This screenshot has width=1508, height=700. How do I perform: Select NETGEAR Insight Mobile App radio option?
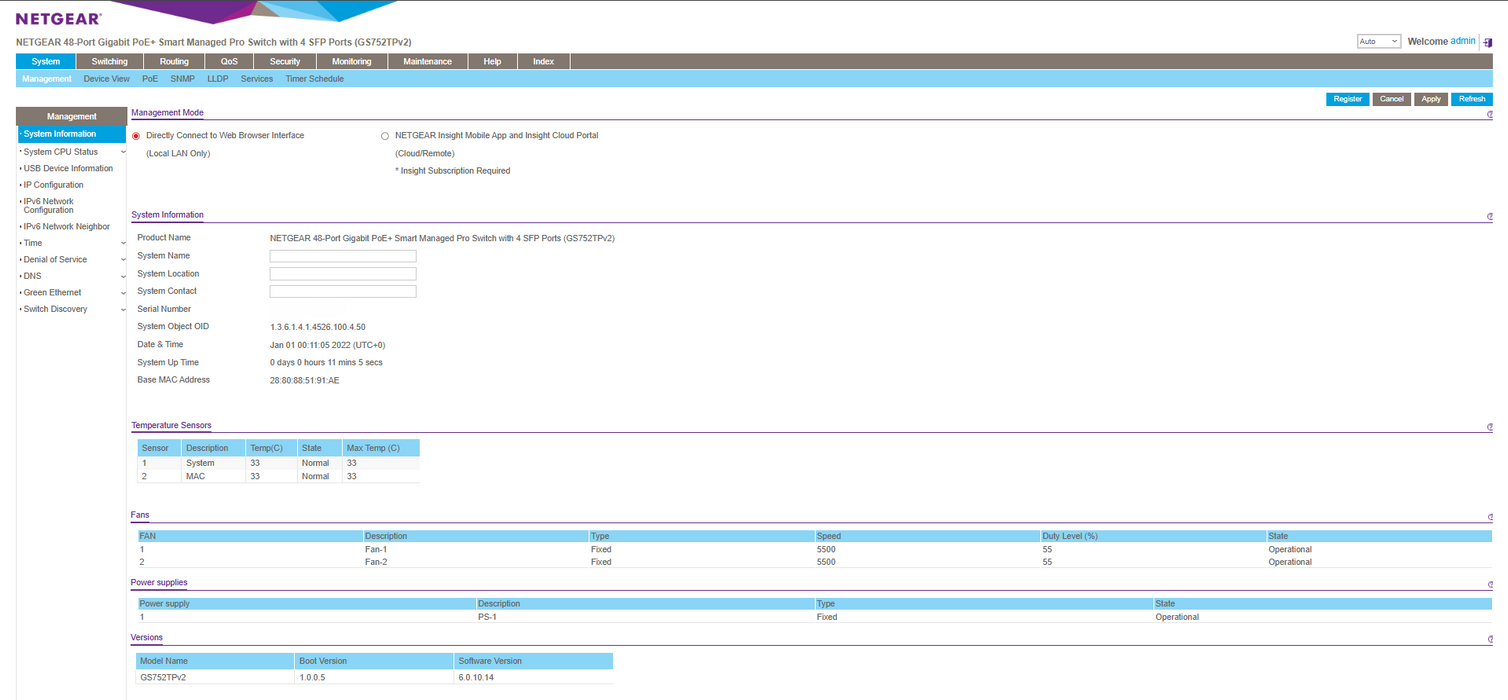(x=385, y=136)
